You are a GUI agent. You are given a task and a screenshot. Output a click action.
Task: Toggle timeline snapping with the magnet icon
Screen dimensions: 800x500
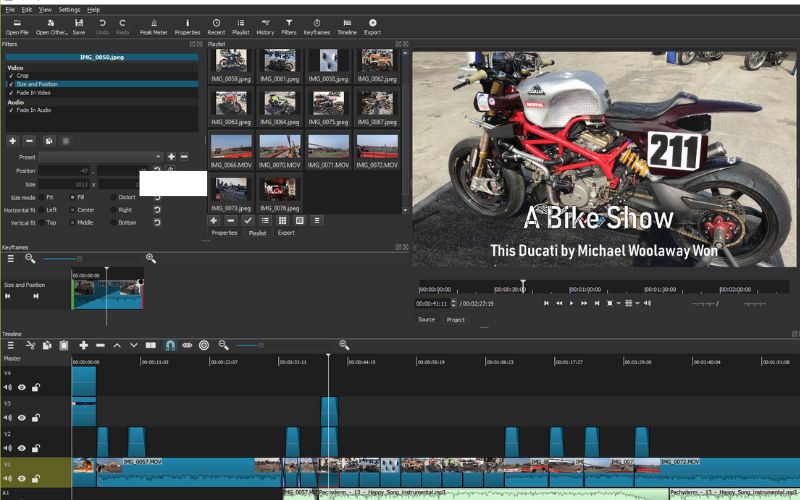coord(170,345)
